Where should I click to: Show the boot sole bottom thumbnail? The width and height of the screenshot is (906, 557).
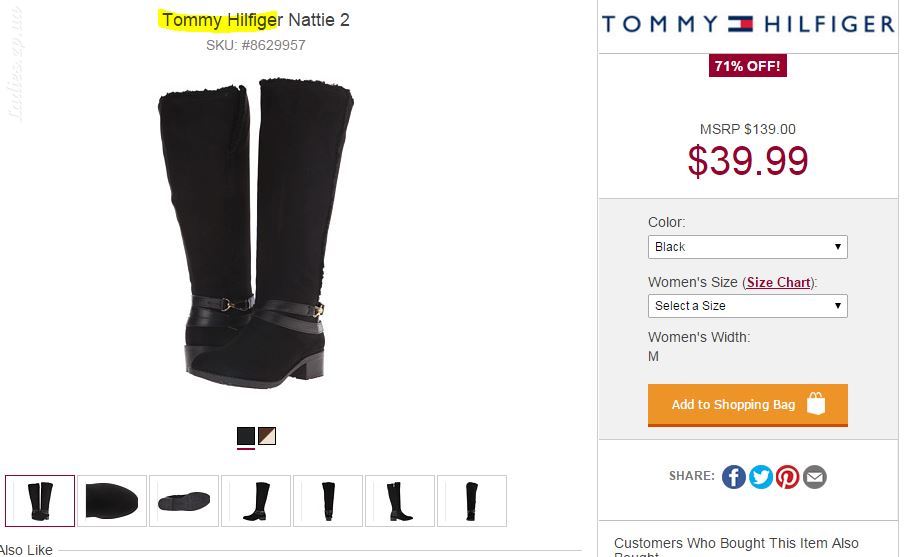click(x=184, y=501)
